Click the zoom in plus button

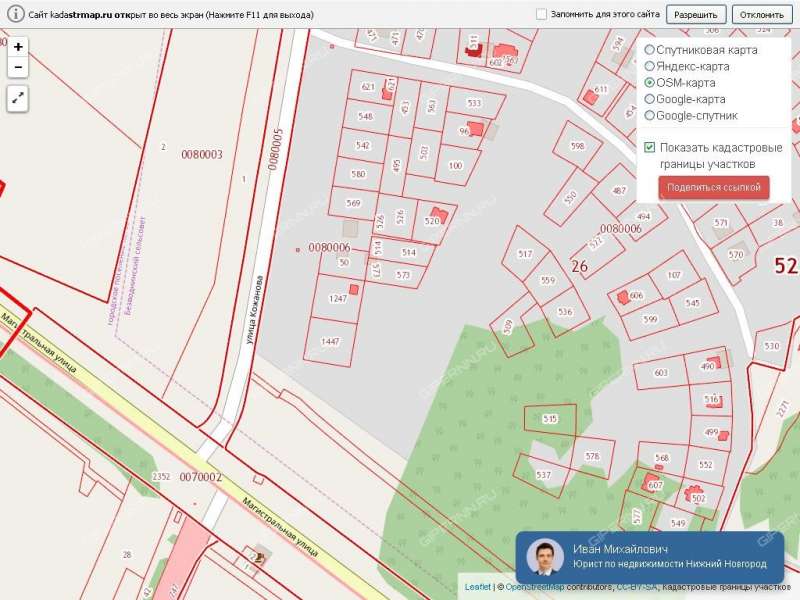click(x=18, y=47)
